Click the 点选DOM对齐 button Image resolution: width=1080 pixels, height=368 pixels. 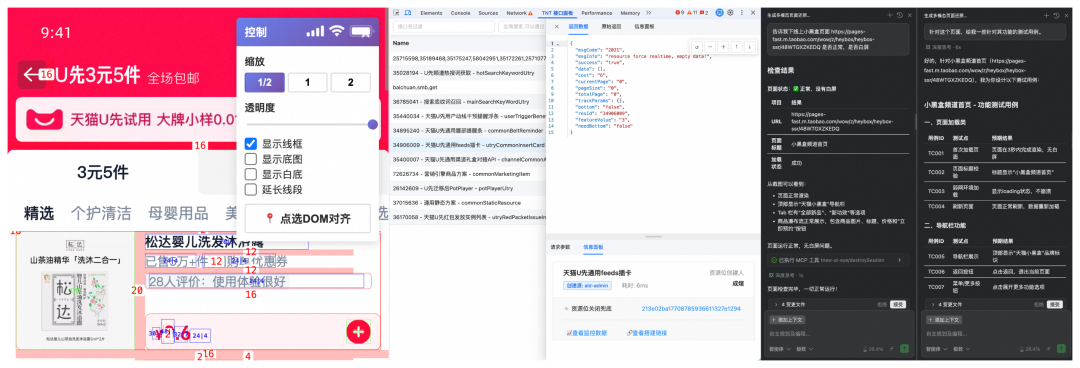coord(307,219)
